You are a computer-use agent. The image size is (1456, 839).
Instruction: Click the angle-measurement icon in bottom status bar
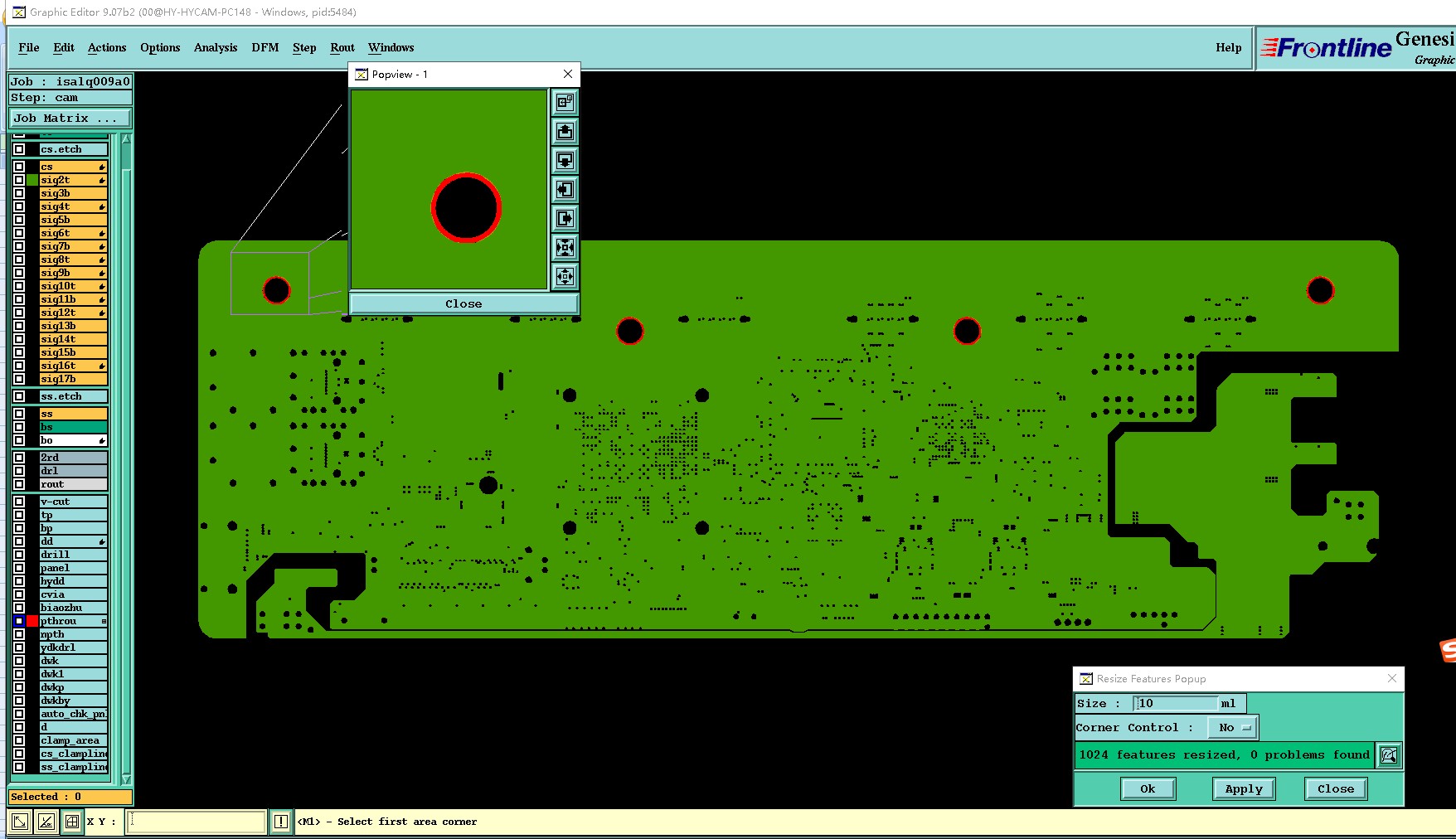(46, 822)
